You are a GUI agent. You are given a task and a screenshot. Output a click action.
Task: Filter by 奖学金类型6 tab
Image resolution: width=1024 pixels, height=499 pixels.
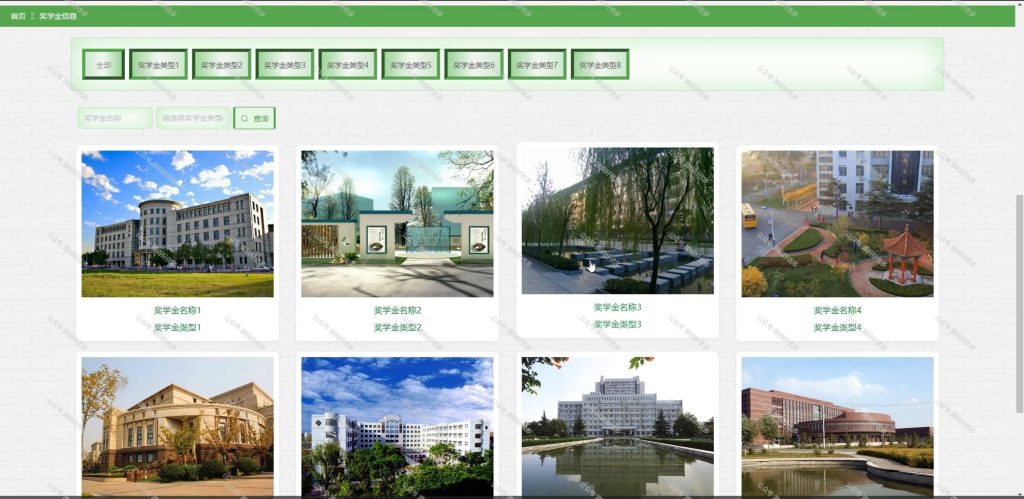474,65
